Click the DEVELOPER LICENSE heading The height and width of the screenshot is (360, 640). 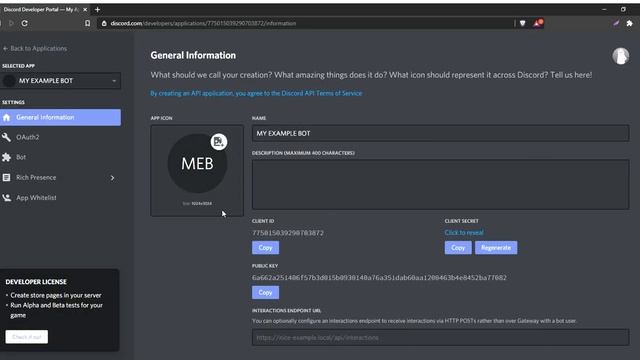pyautogui.click(x=36, y=282)
